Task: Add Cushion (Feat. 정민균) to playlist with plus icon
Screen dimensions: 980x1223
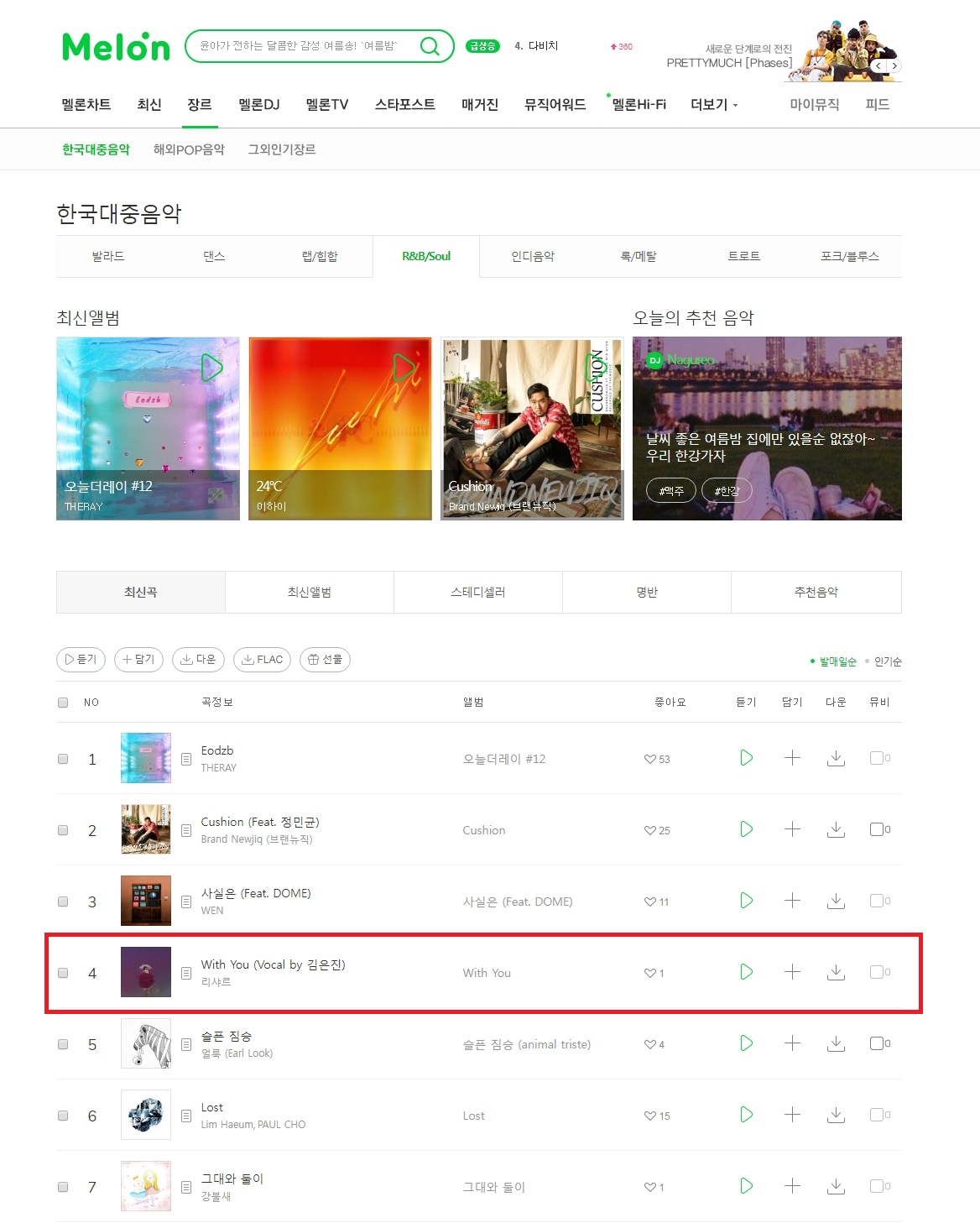Action: (792, 829)
